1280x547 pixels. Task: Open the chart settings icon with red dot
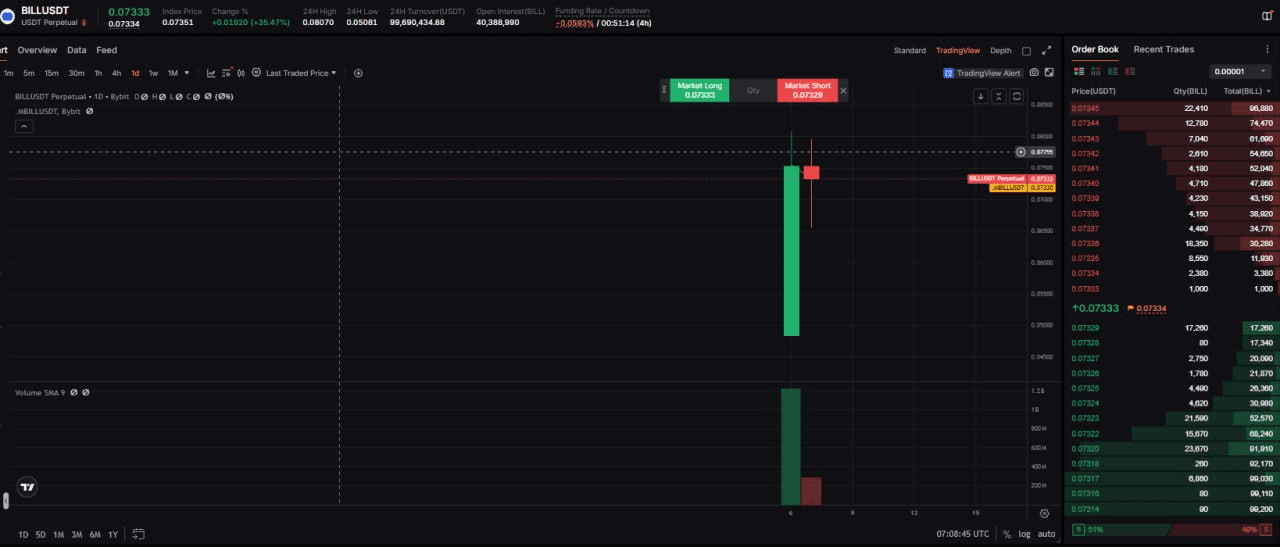pyautogui.click(x=227, y=73)
